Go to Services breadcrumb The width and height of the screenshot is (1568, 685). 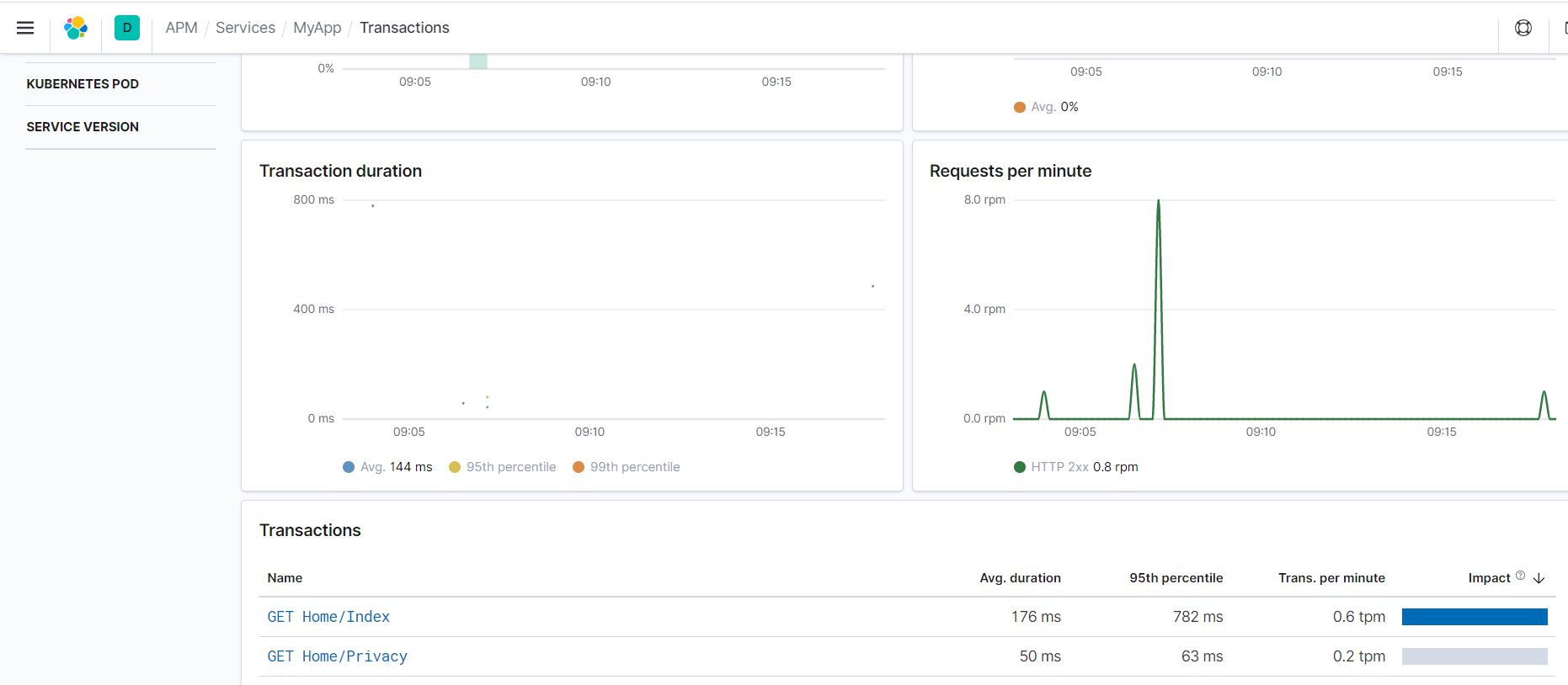tap(245, 28)
